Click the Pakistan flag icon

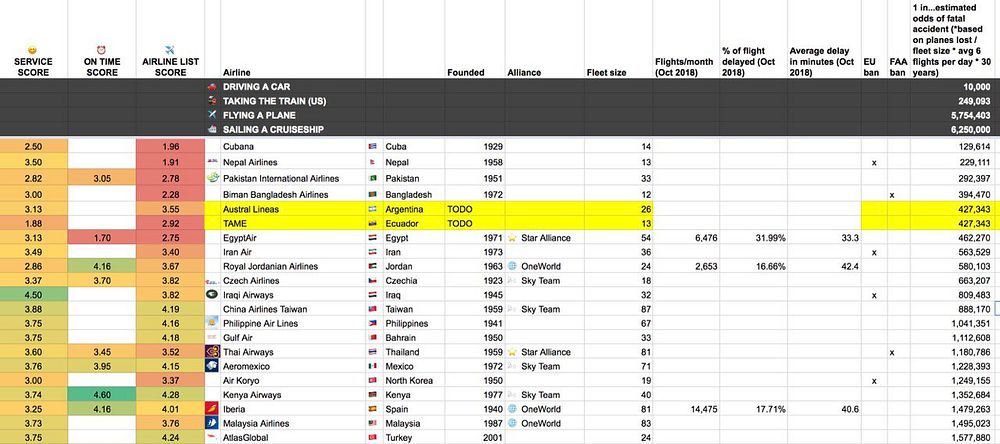373,179
